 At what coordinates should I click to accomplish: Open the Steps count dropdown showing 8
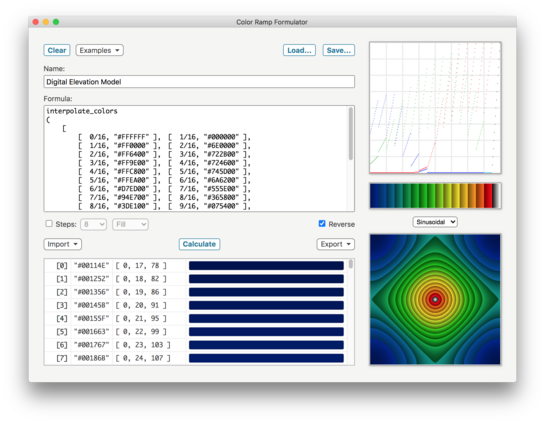pos(93,224)
